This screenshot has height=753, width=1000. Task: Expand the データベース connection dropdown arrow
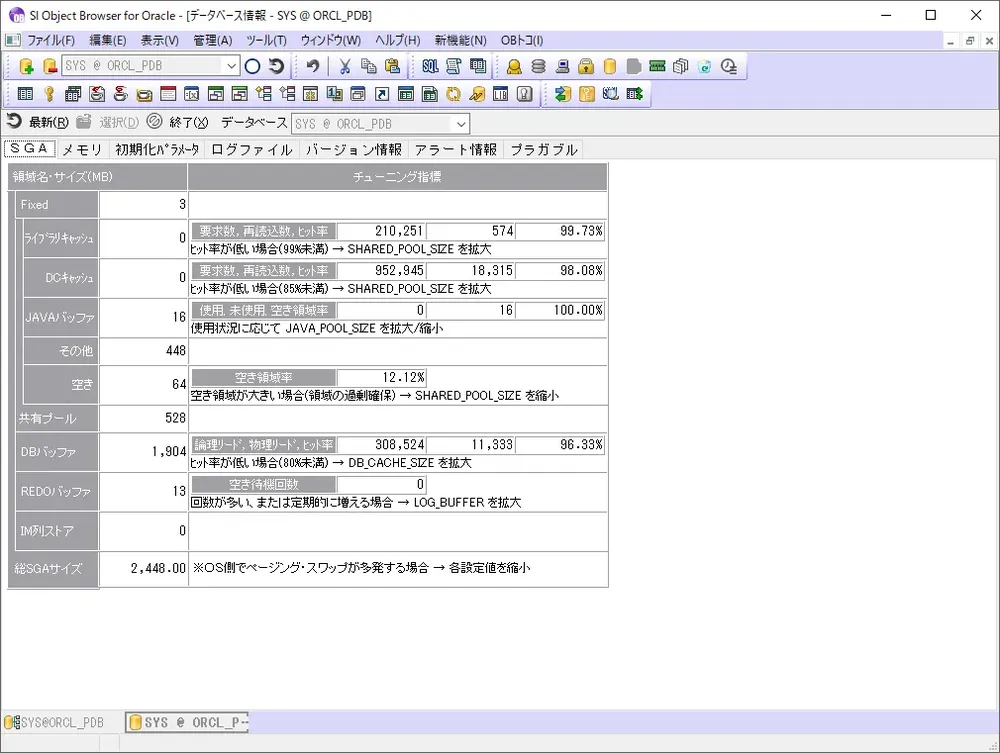(461, 124)
